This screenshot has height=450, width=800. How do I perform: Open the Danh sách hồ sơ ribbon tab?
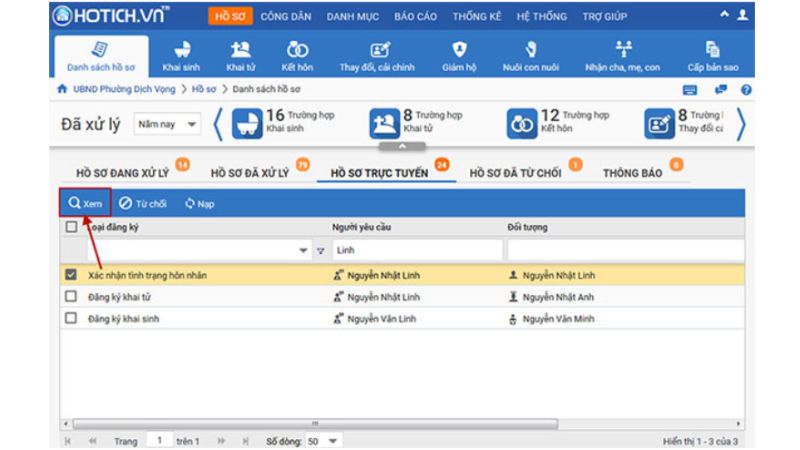point(101,57)
